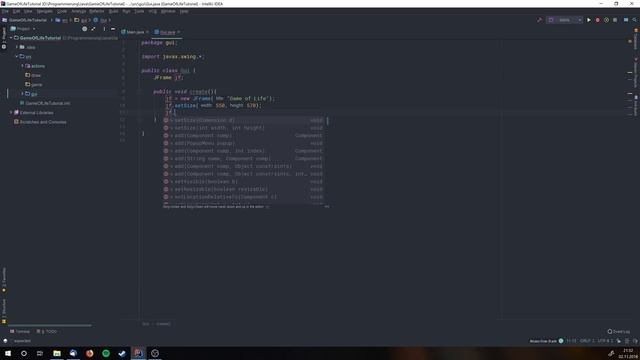Click the Locate/scroll-from-source target icon in Project panel
The width and height of the screenshot is (640, 360).
tap(84, 29)
